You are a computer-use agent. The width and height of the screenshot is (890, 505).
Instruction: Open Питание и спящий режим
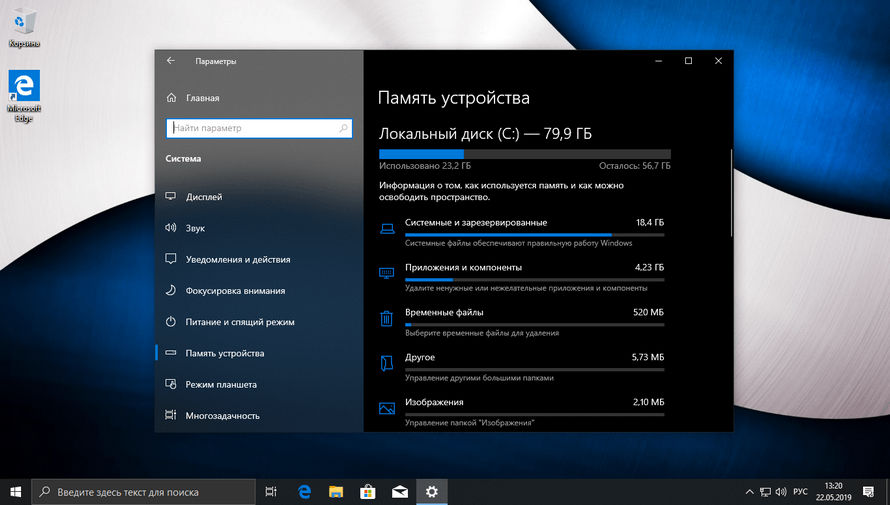point(240,322)
